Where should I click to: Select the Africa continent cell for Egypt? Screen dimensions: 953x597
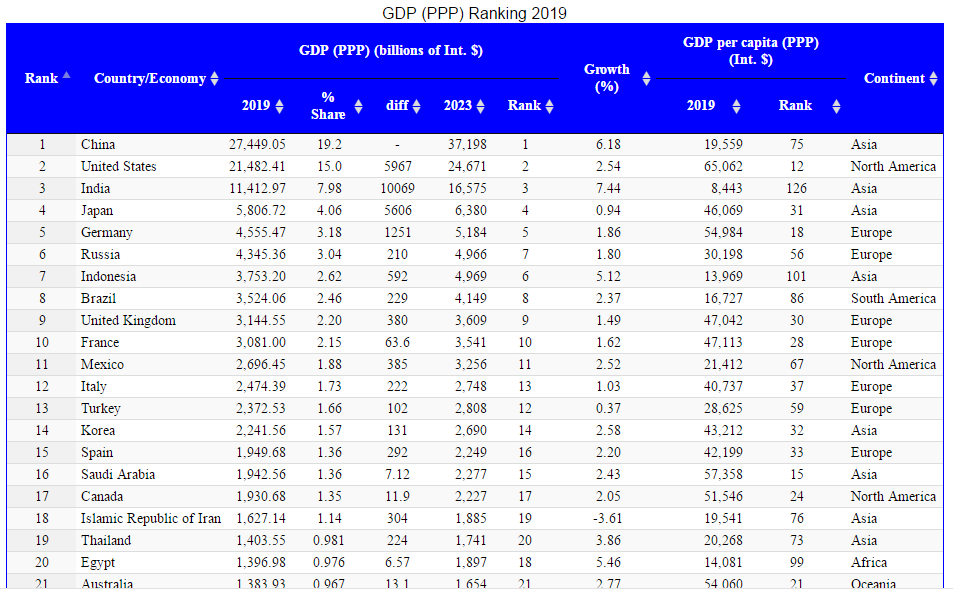(869, 563)
